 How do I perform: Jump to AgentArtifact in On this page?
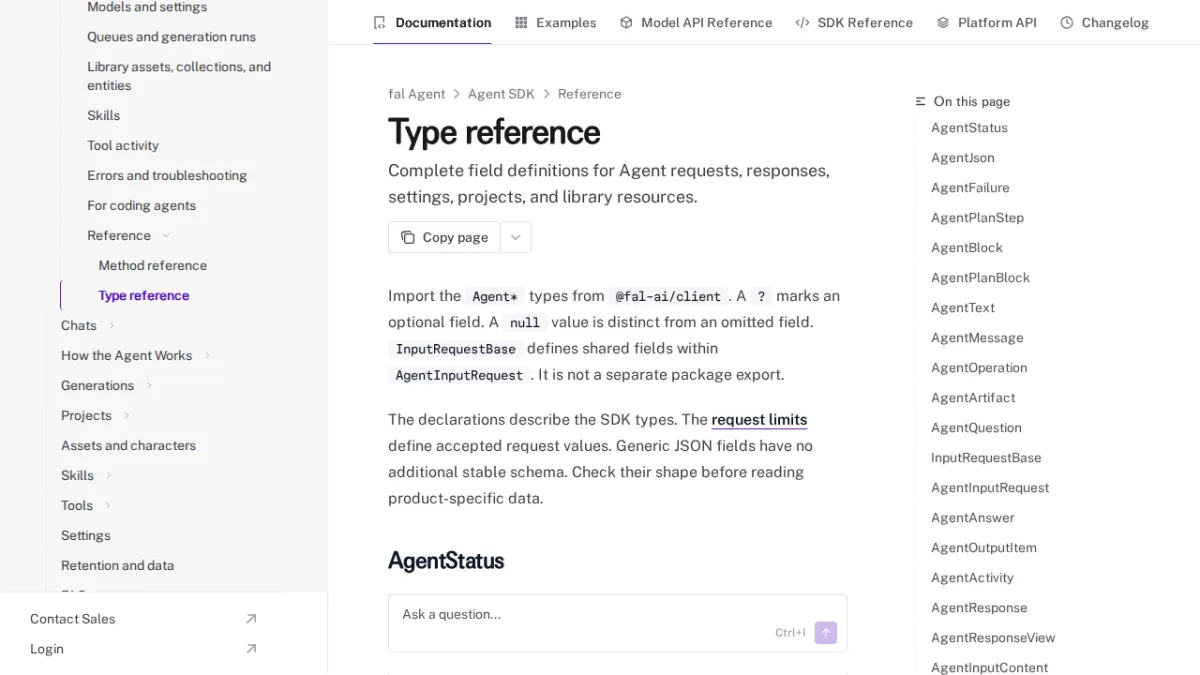pyautogui.click(x=973, y=398)
